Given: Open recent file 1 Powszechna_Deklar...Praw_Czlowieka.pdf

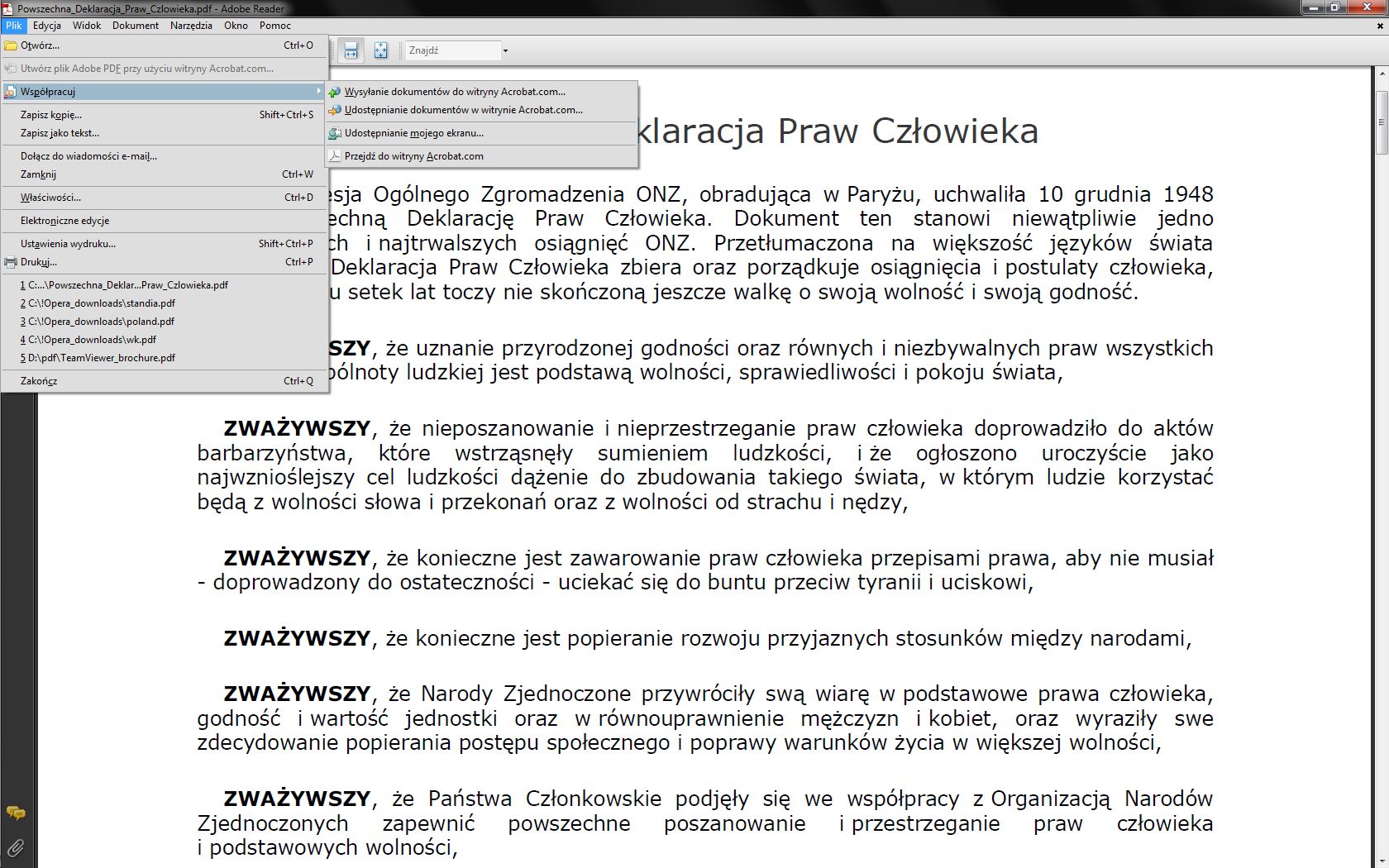Looking at the screenshot, I should [165, 285].
